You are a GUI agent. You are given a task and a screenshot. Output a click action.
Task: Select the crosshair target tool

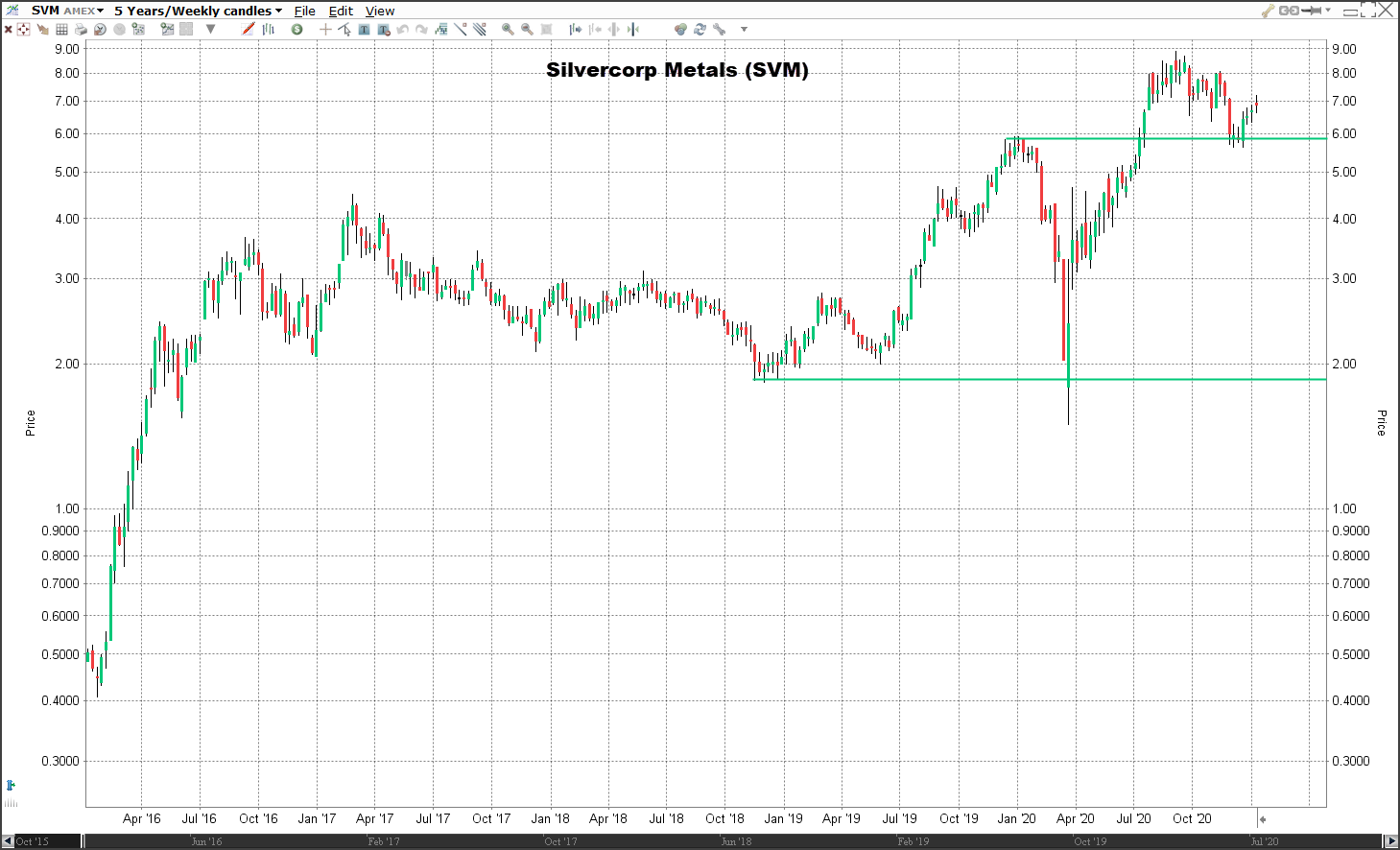click(x=23, y=29)
